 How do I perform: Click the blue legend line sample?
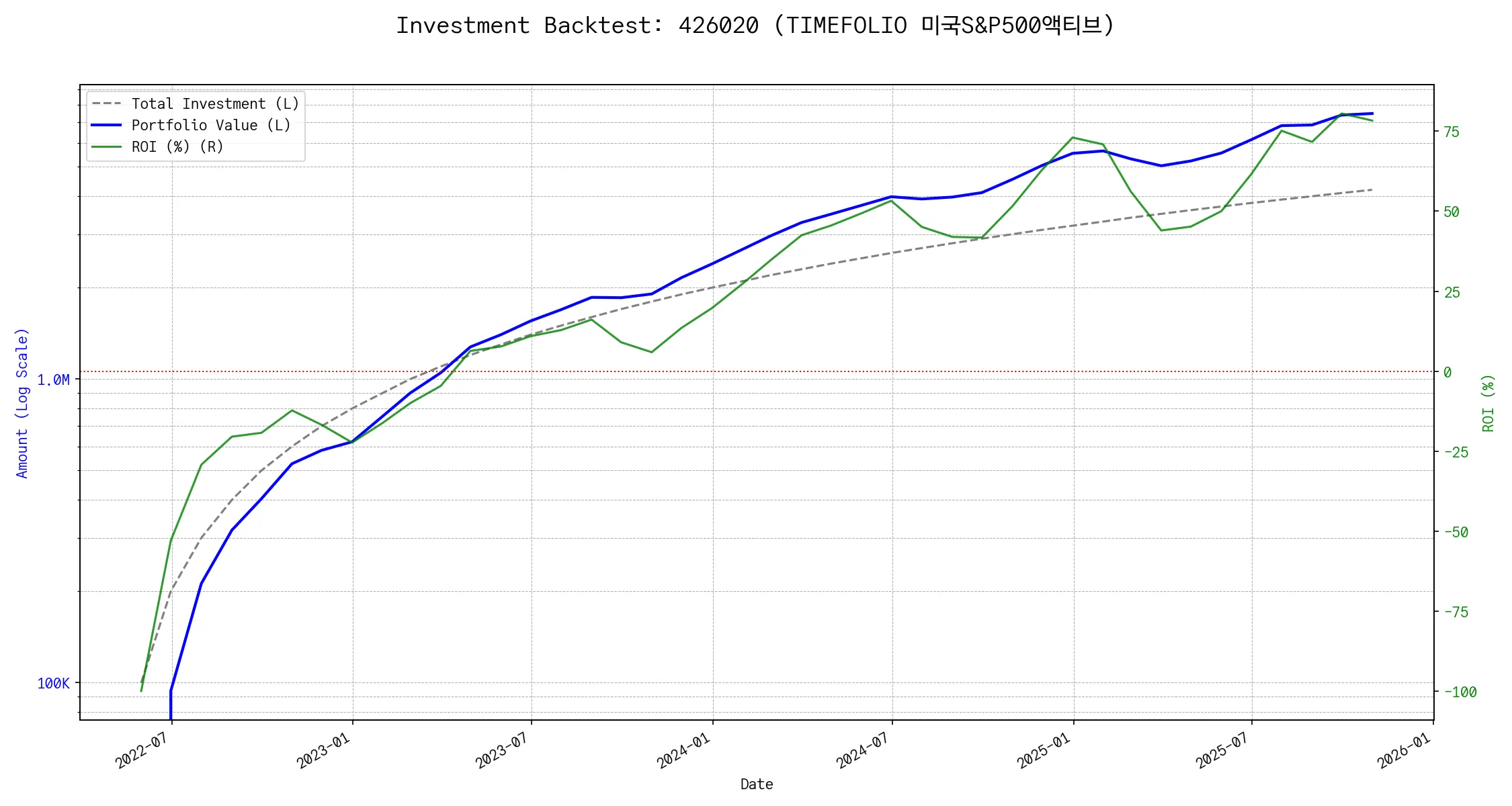(107, 126)
